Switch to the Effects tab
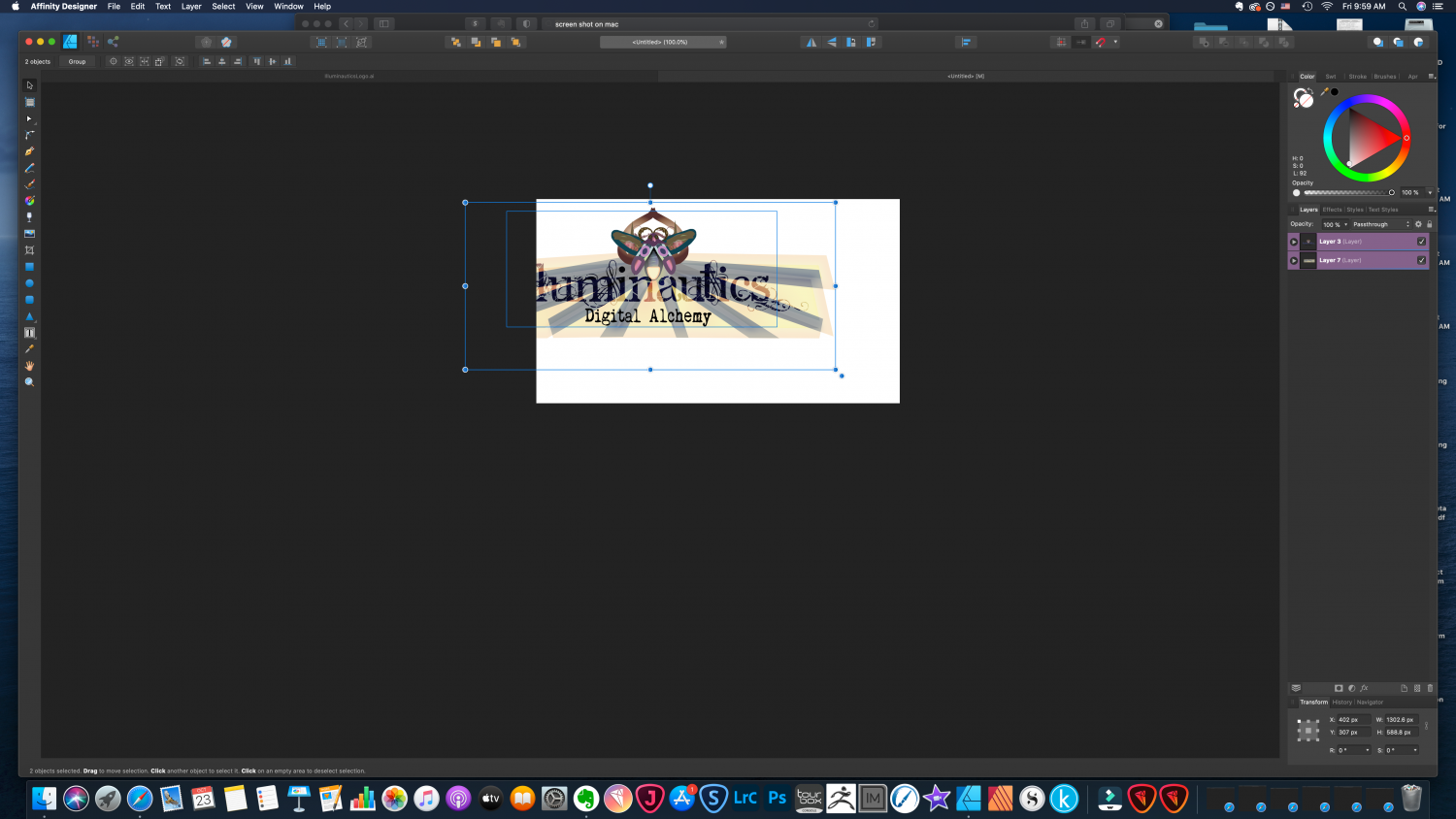 click(x=1332, y=210)
